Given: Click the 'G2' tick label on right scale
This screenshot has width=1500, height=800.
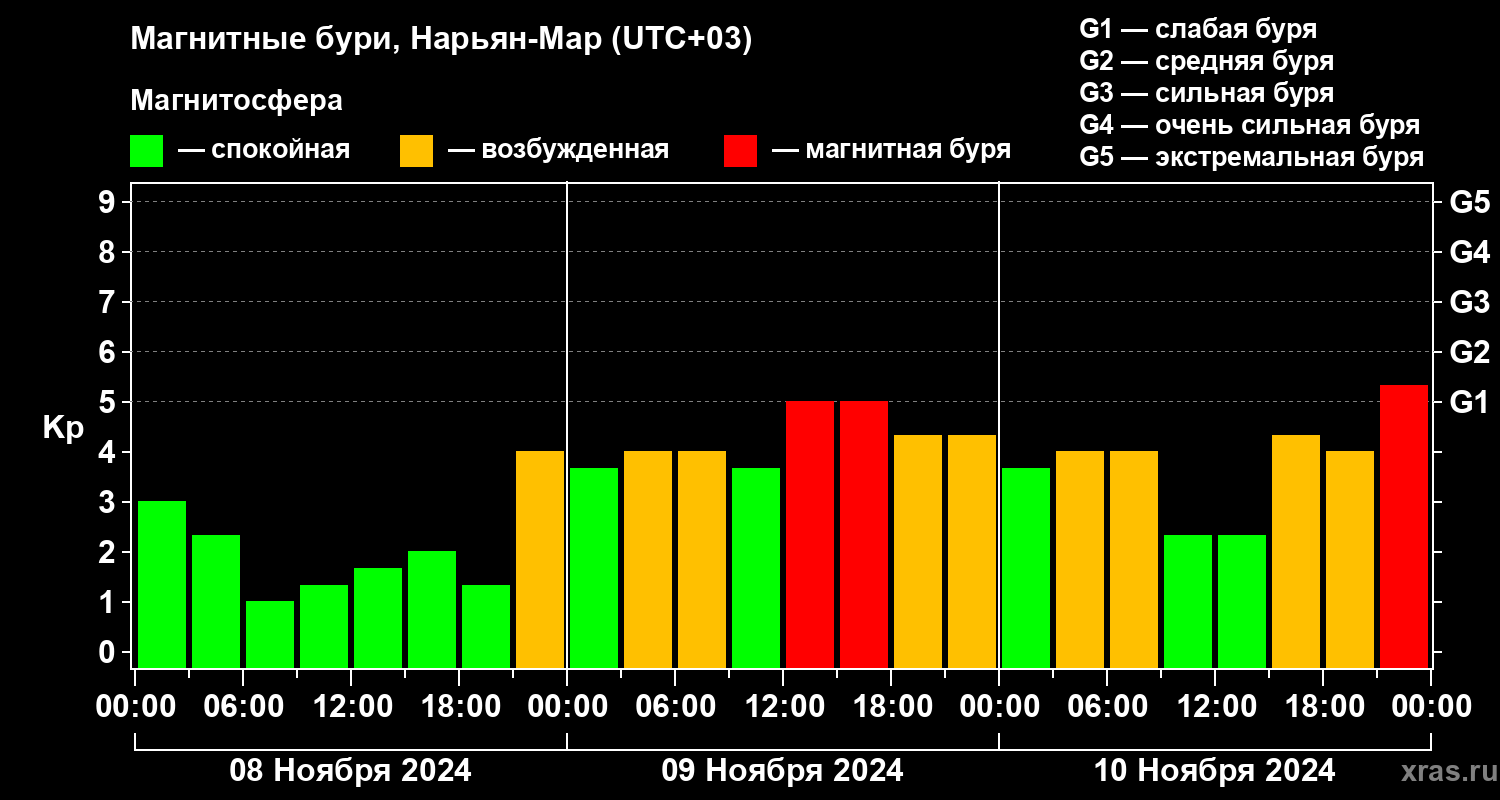Looking at the screenshot, I should click(1469, 352).
